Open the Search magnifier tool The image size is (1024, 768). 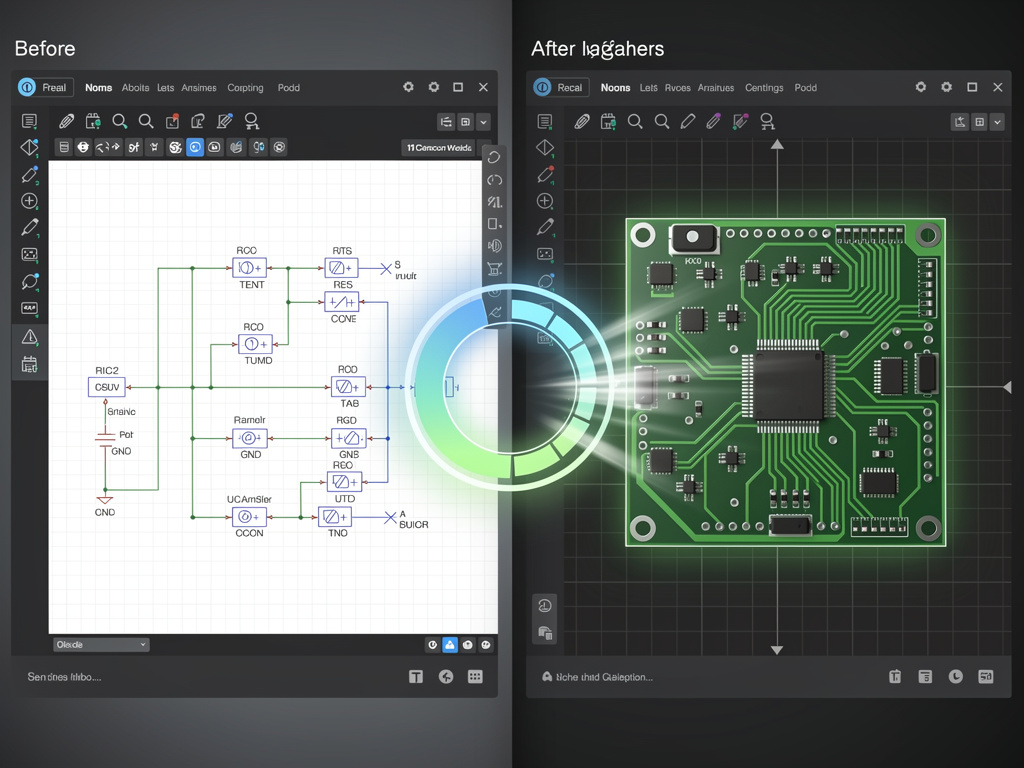[120, 121]
